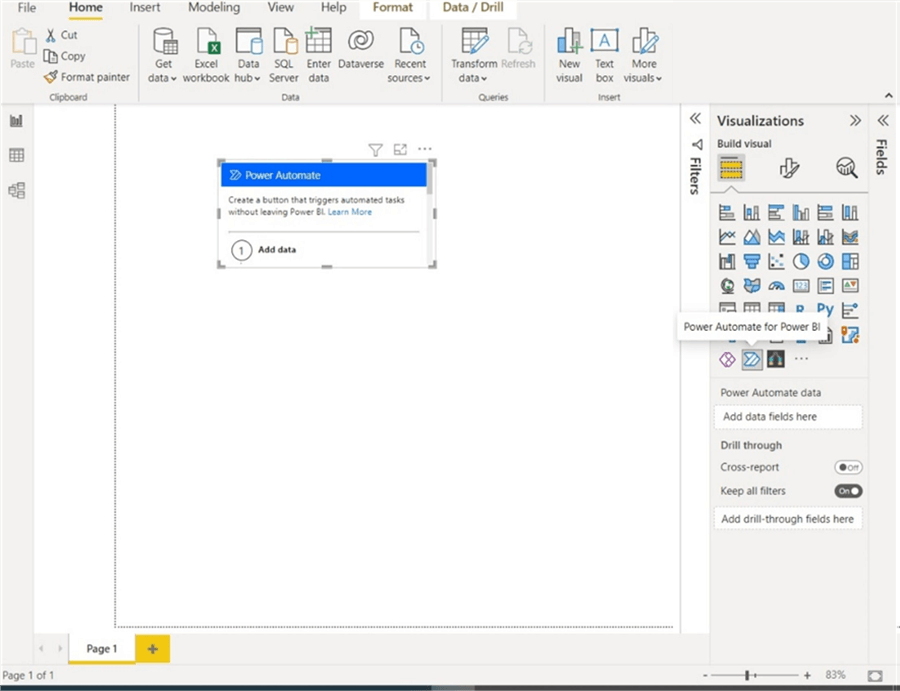Toggle the Cross-report switch
900x691 pixels.
(x=848, y=467)
